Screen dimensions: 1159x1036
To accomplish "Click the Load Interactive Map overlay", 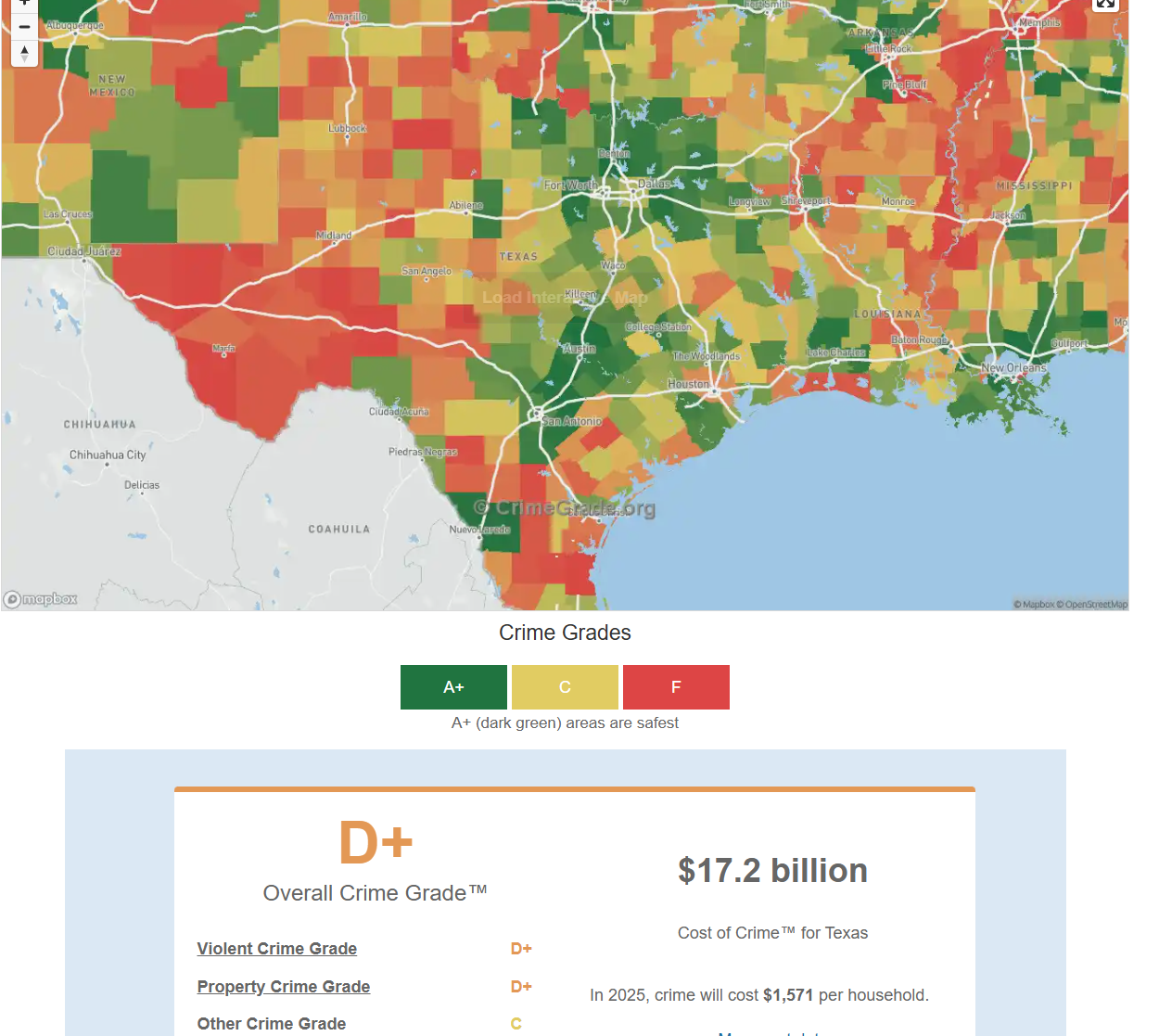I will 565,298.
